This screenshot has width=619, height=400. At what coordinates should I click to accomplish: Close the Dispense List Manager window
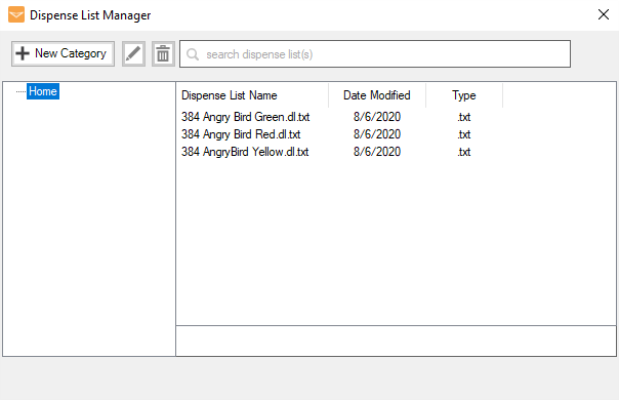(x=603, y=15)
